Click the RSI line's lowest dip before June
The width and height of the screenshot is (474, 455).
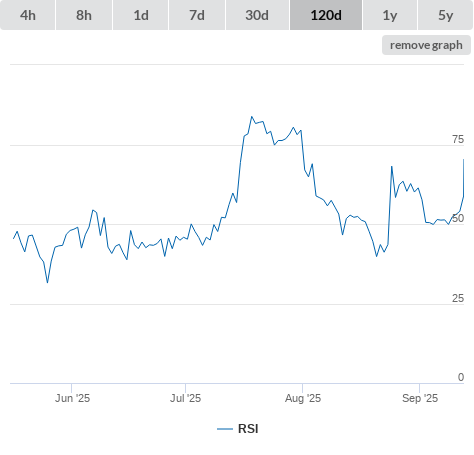click(47, 283)
